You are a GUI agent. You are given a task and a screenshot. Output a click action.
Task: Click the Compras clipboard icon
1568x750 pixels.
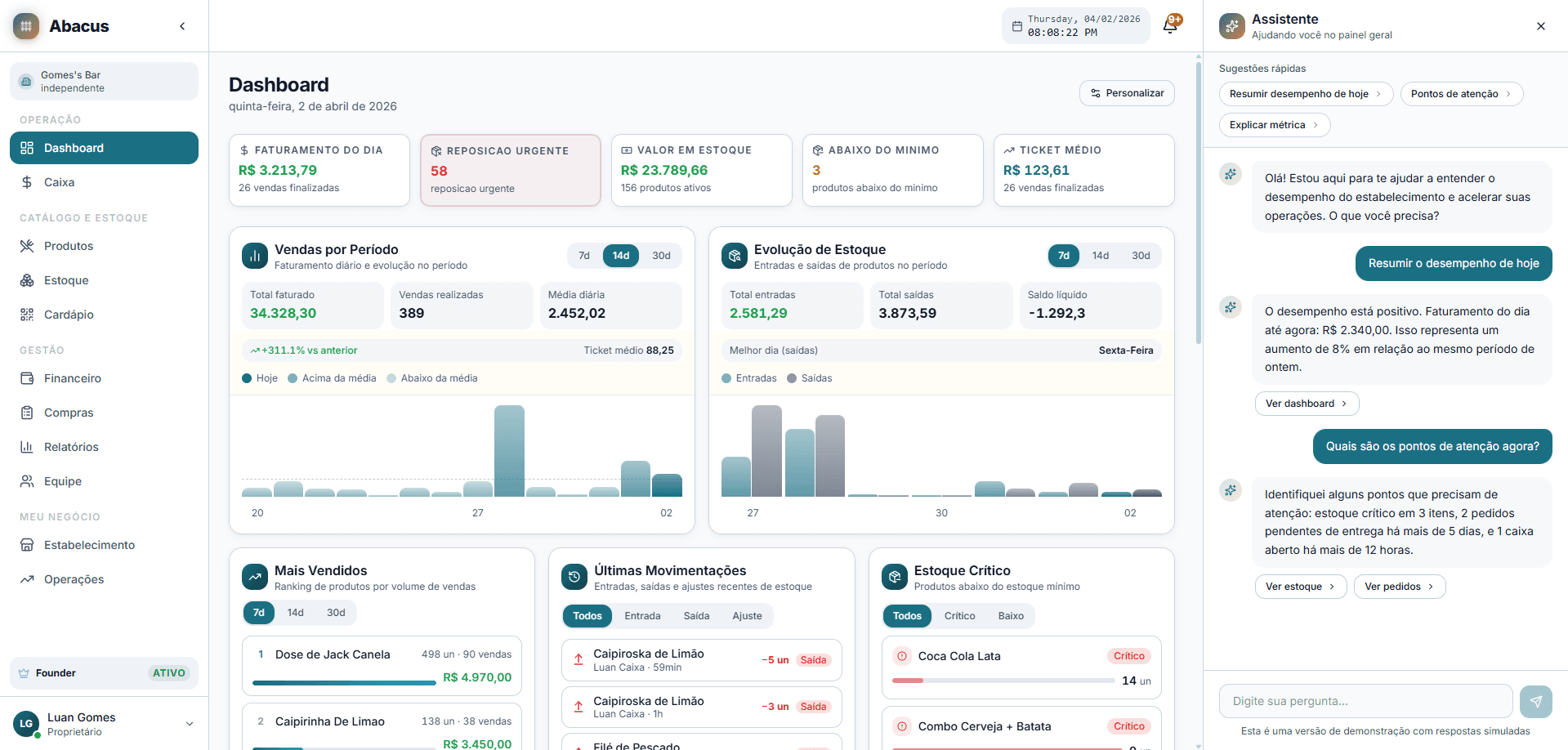[27, 413]
